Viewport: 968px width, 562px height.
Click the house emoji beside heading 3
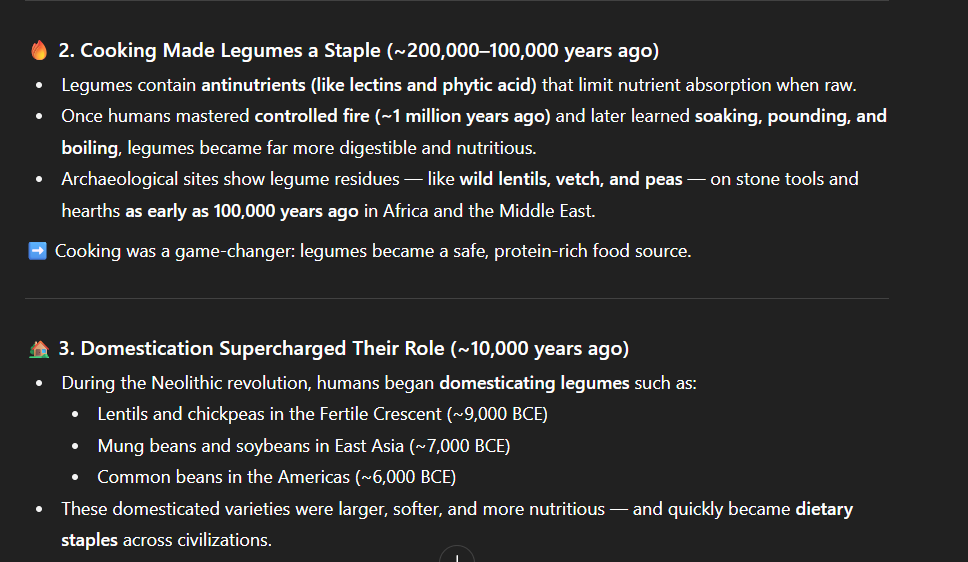[39, 349]
